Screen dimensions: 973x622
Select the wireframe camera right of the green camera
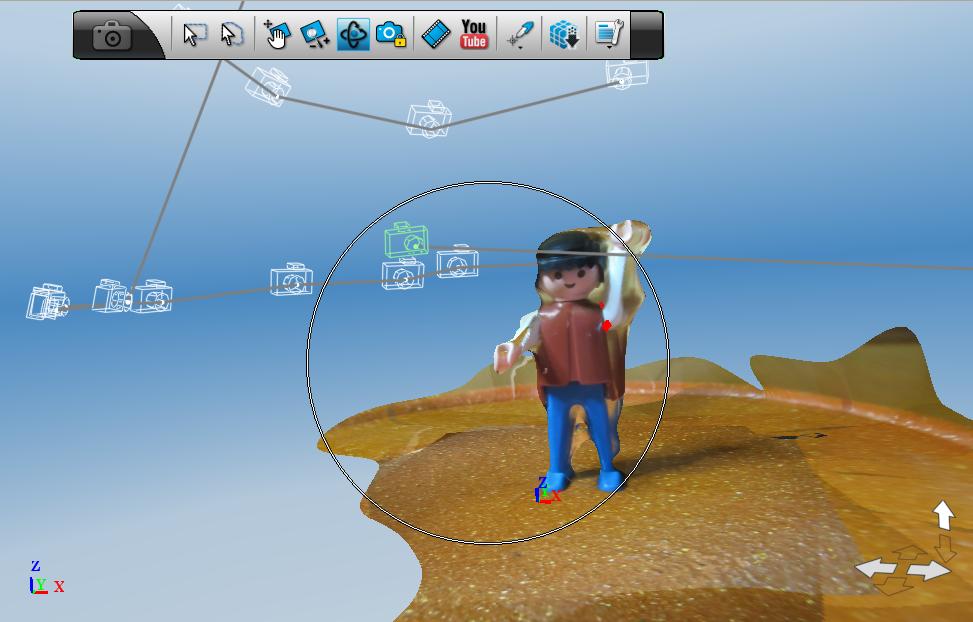[457, 262]
